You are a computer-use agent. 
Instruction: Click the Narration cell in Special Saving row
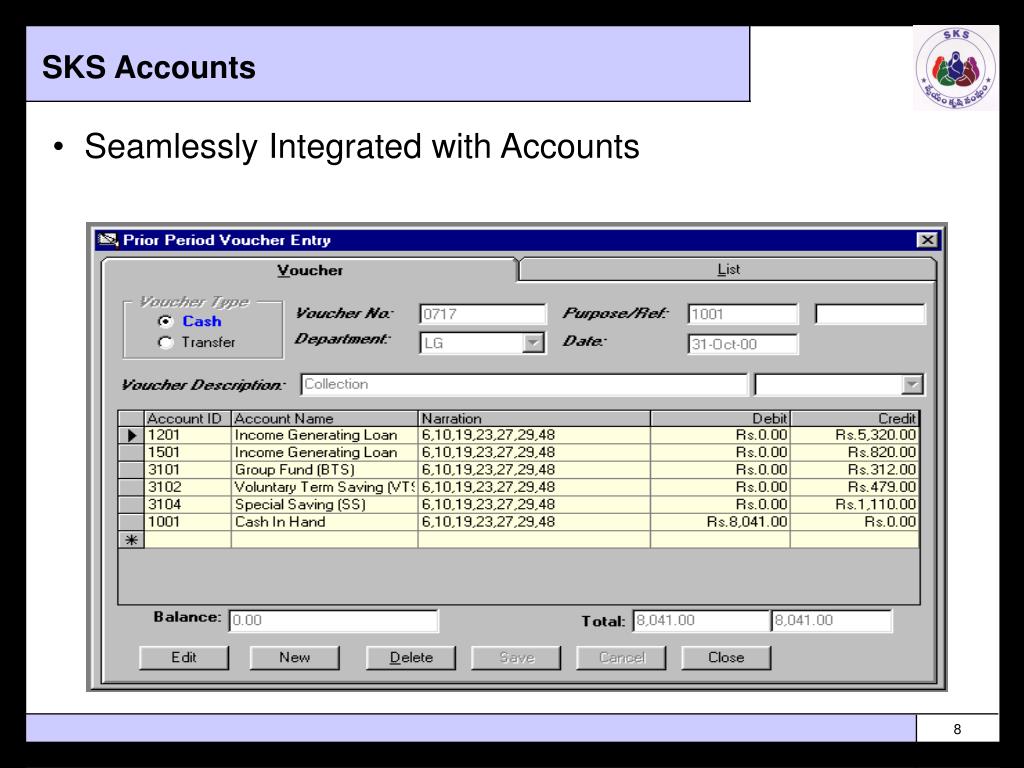[534, 505]
